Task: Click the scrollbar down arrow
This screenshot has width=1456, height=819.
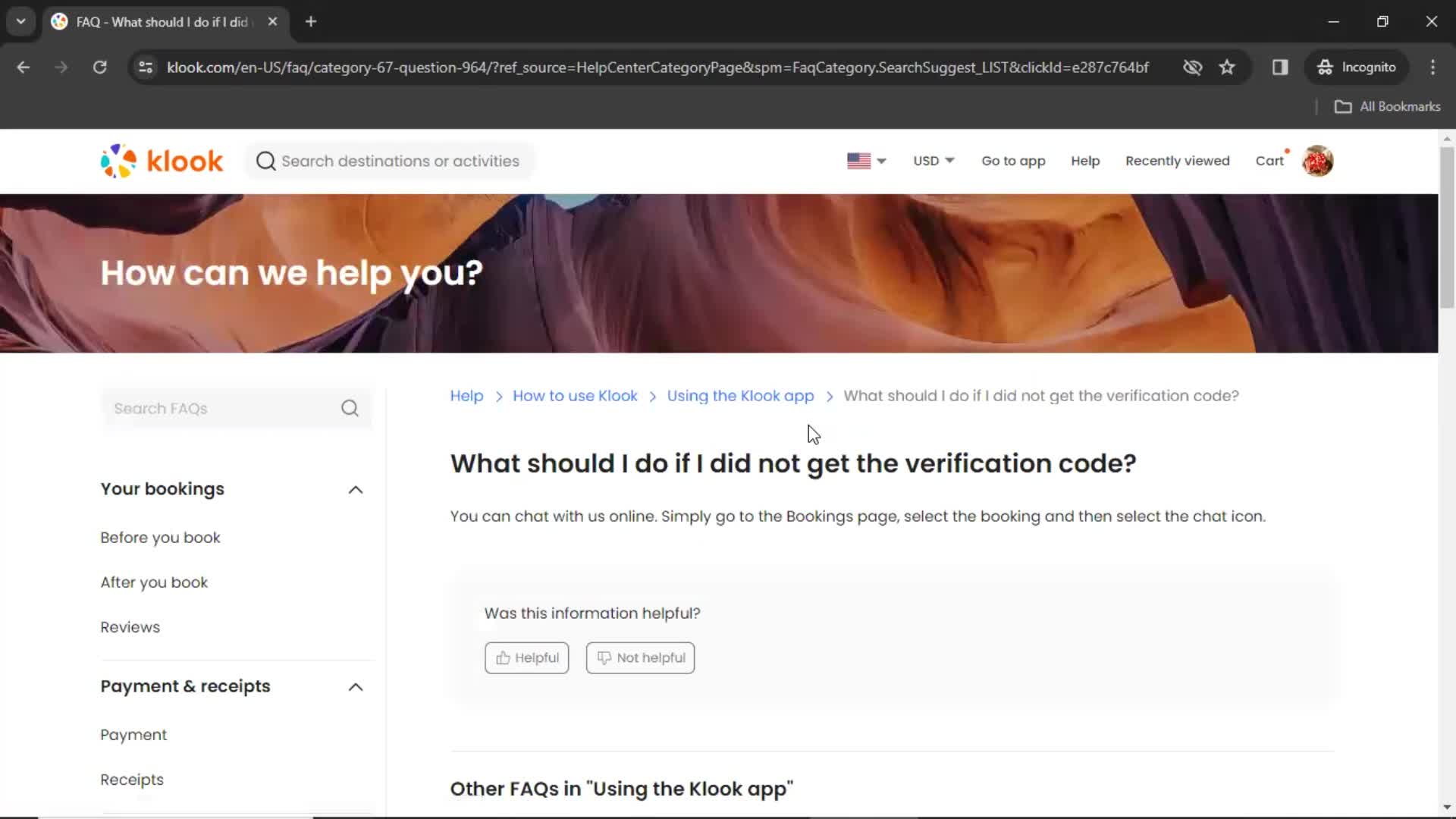Action: [x=1447, y=807]
